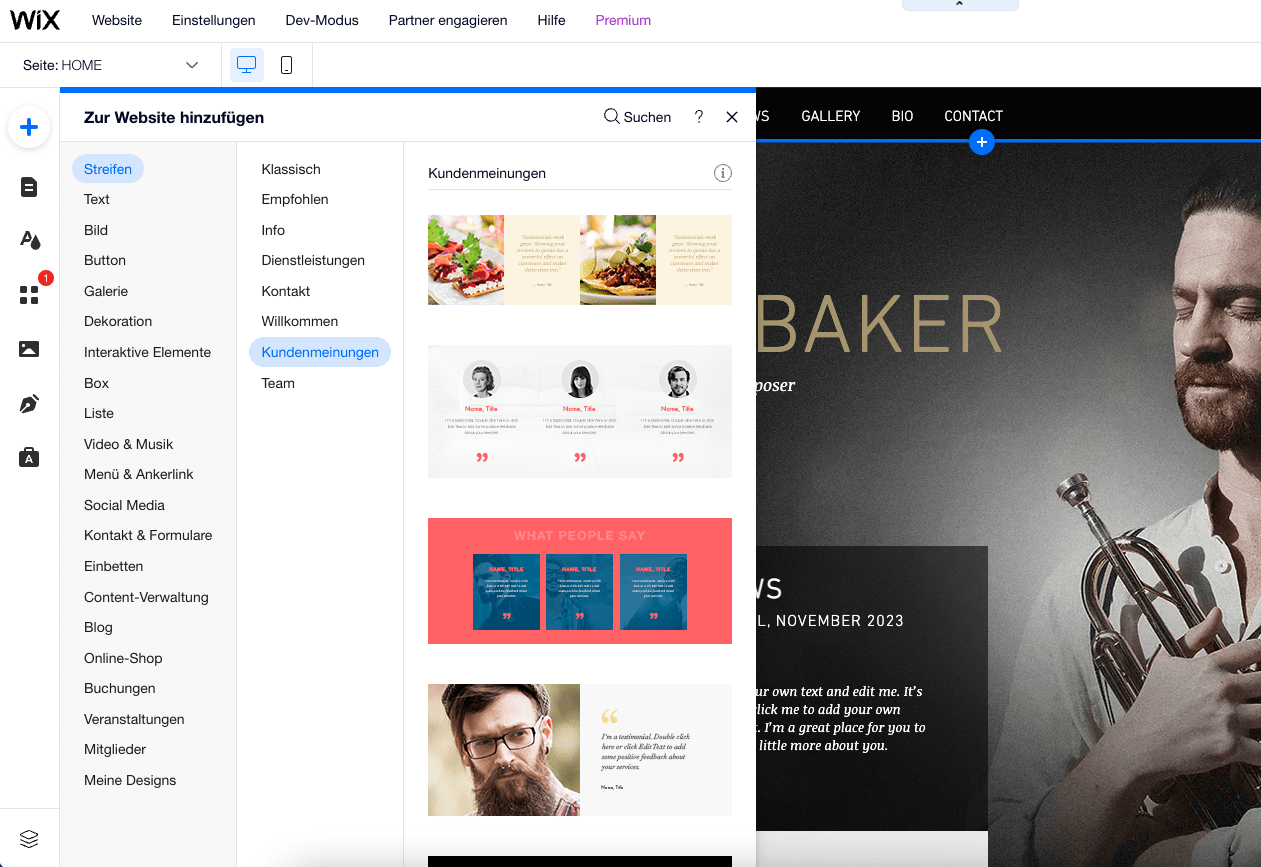Select the Einbetten category

point(114,566)
